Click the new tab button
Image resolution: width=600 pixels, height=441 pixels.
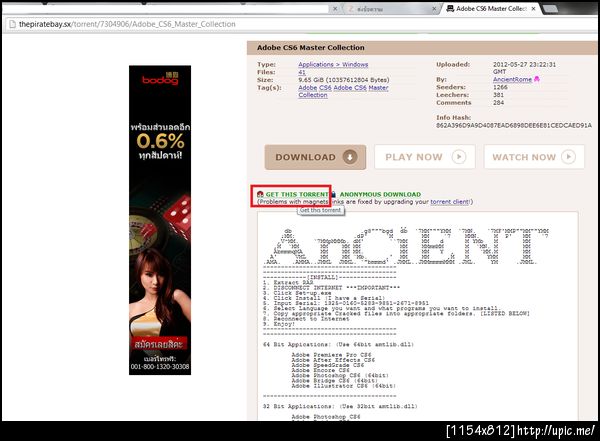[x=550, y=9]
